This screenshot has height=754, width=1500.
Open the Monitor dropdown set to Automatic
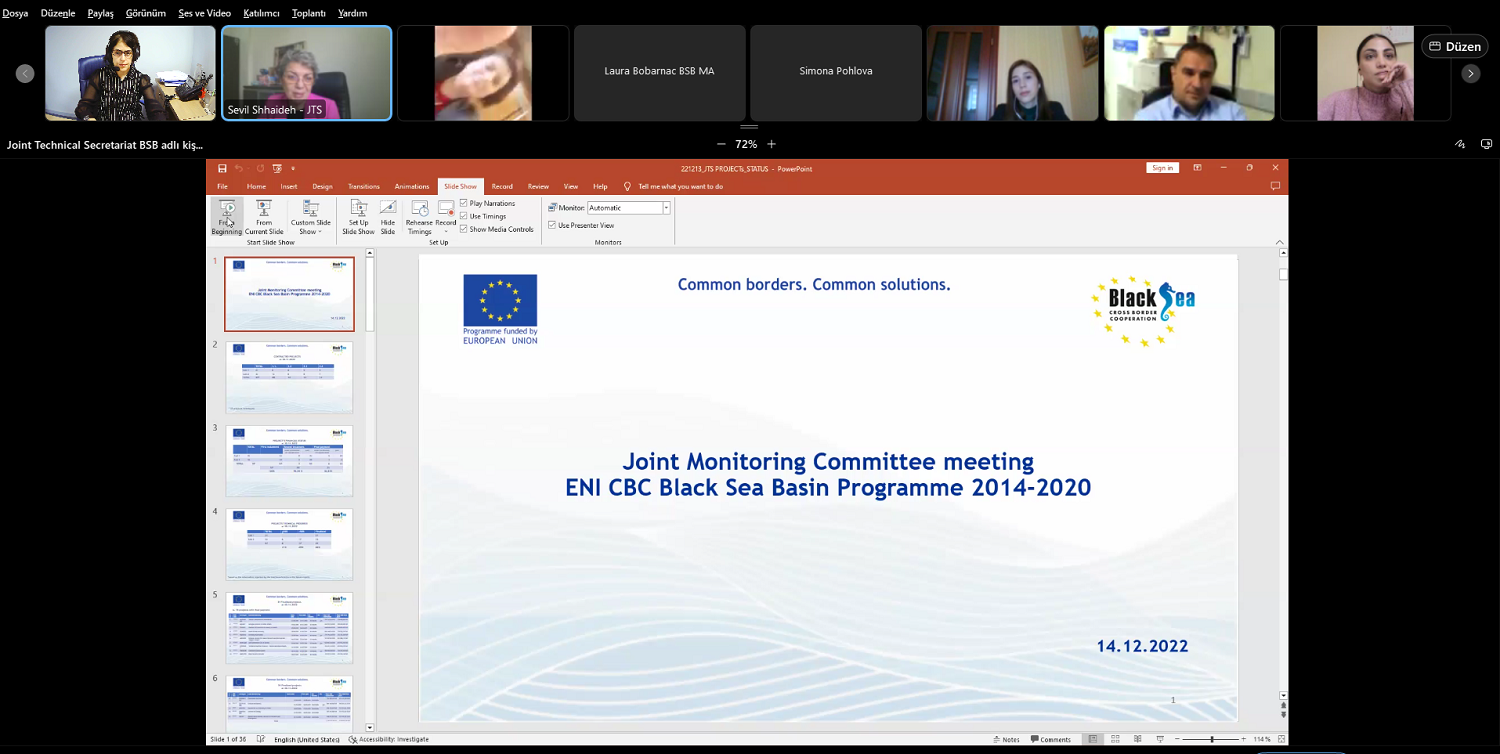tap(666, 208)
